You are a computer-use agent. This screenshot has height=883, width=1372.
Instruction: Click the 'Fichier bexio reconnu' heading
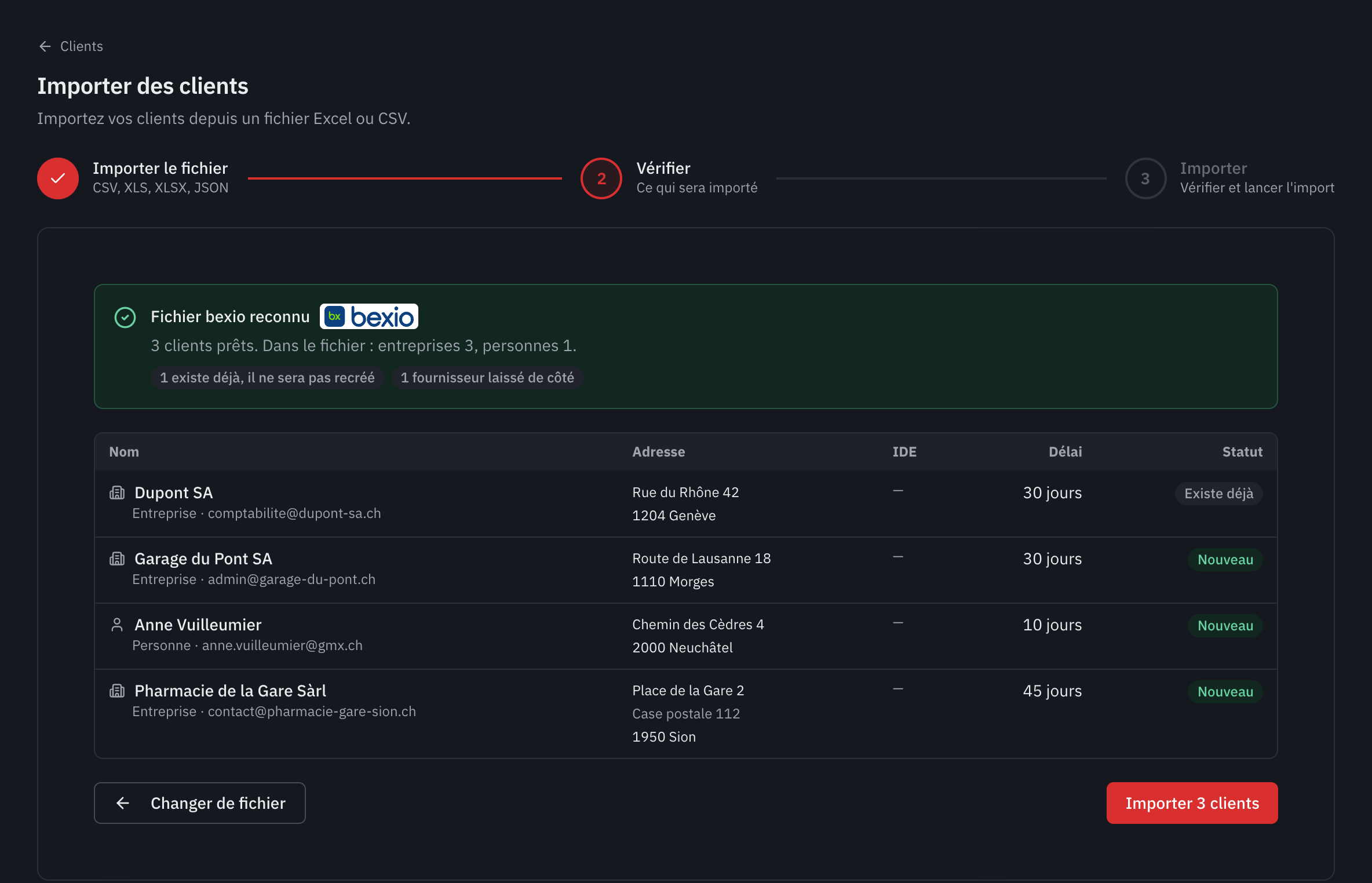230,317
